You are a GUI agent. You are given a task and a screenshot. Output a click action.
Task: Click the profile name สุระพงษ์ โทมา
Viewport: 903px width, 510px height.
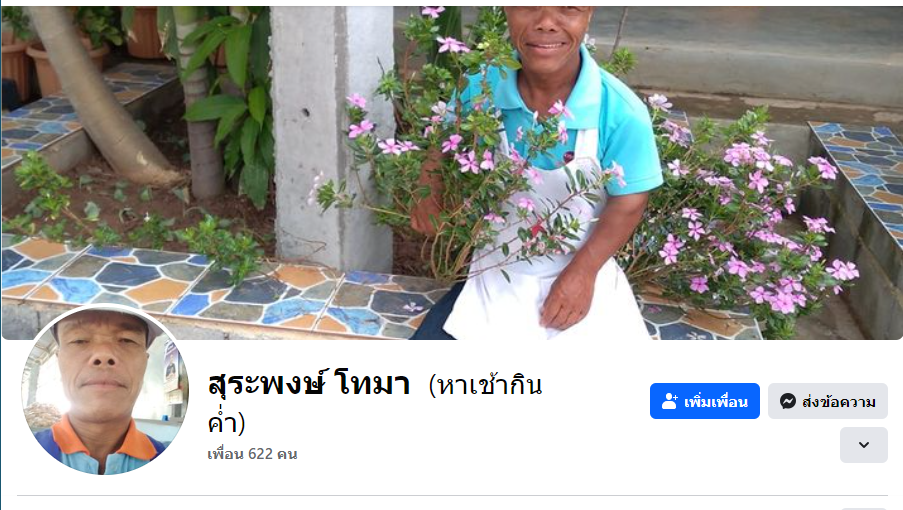[309, 384]
